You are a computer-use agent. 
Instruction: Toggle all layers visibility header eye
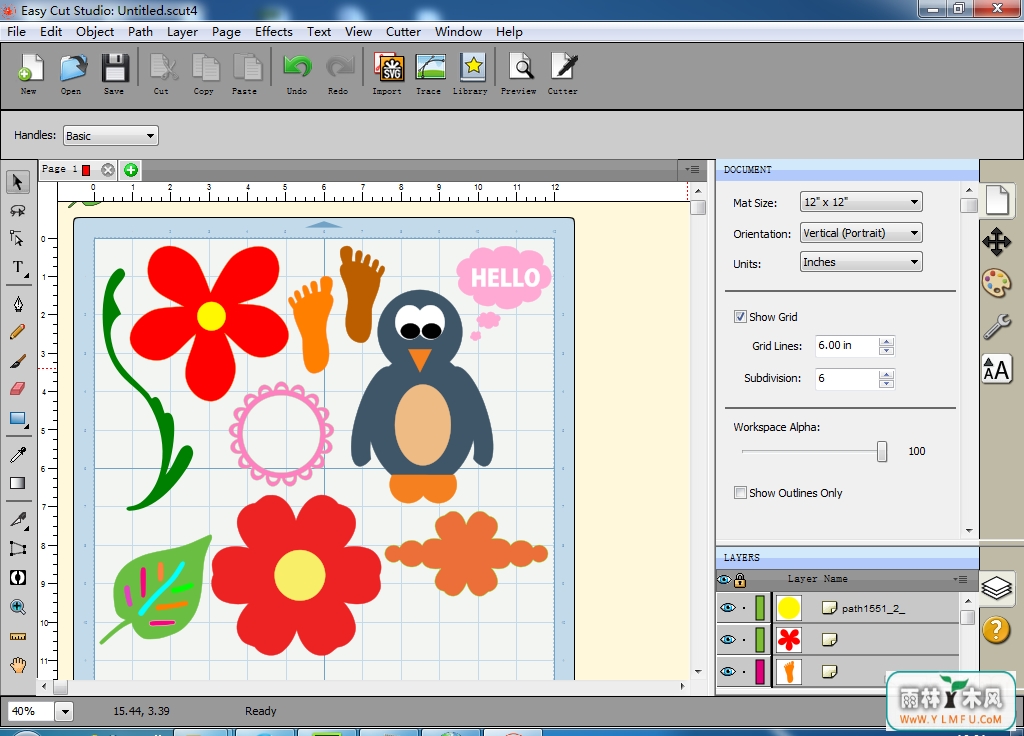tap(724, 579)
